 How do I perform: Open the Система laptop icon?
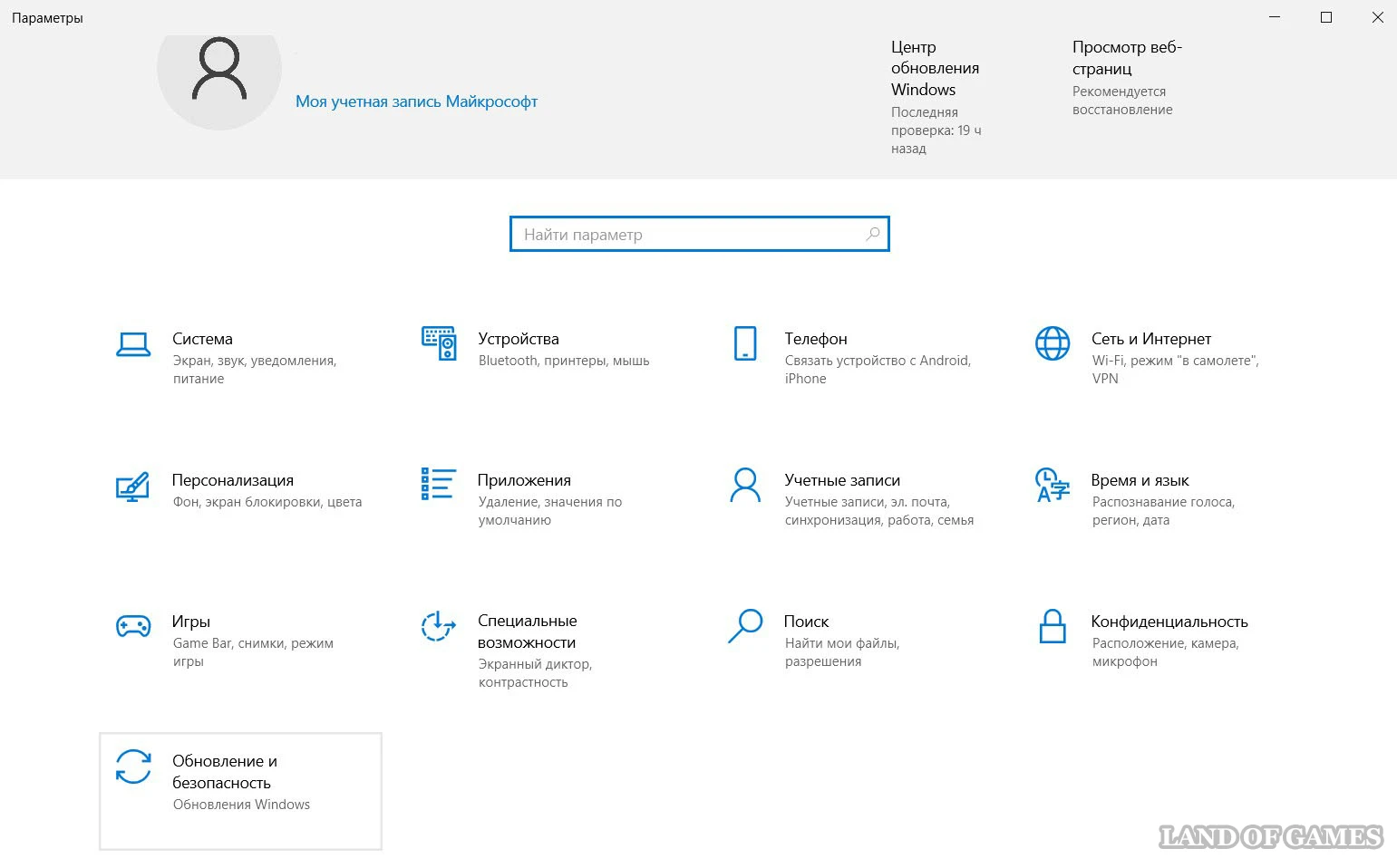133,344
